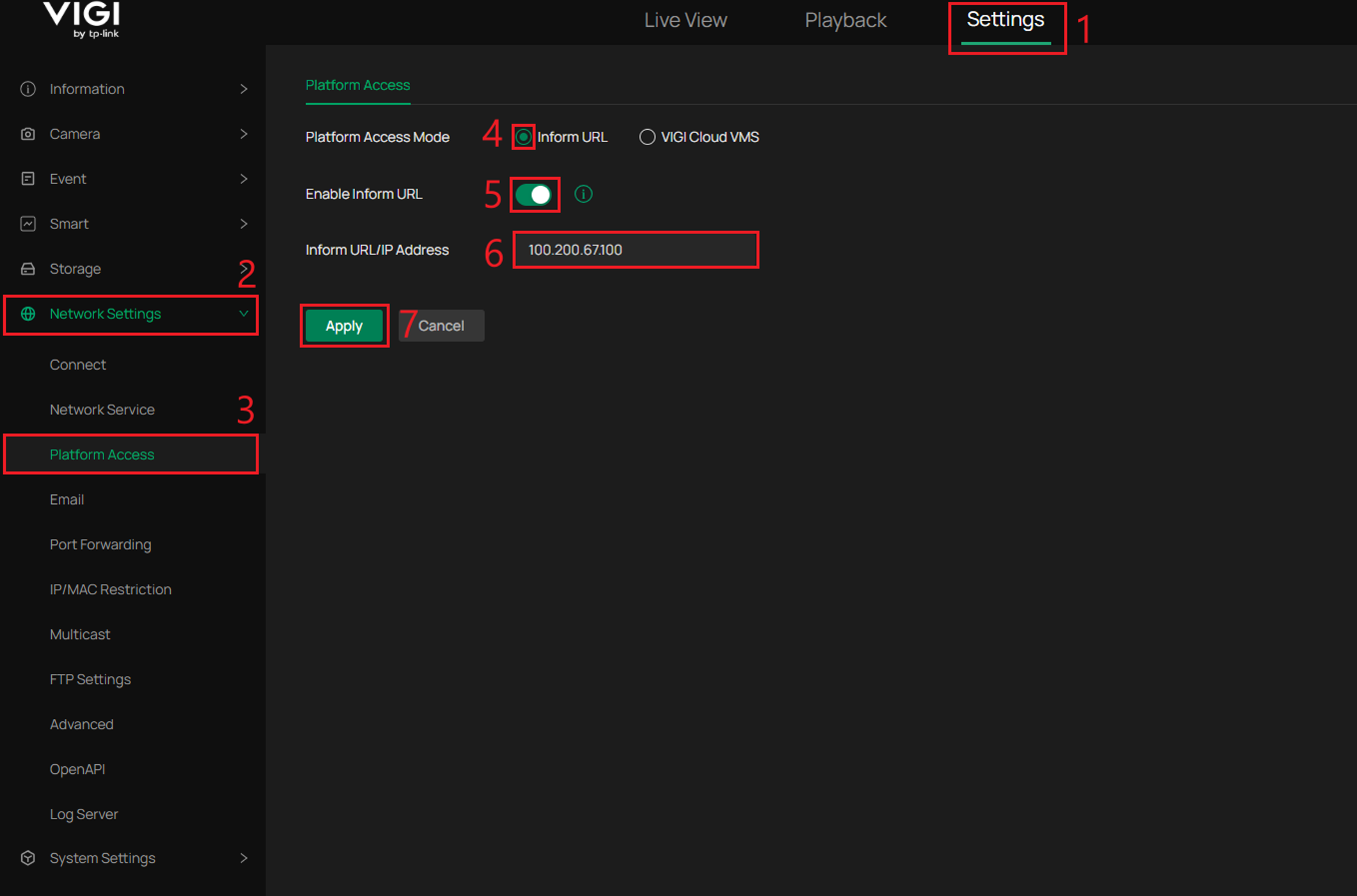
Task: Expand the Smart menu chevron
Action: [244, 224]
